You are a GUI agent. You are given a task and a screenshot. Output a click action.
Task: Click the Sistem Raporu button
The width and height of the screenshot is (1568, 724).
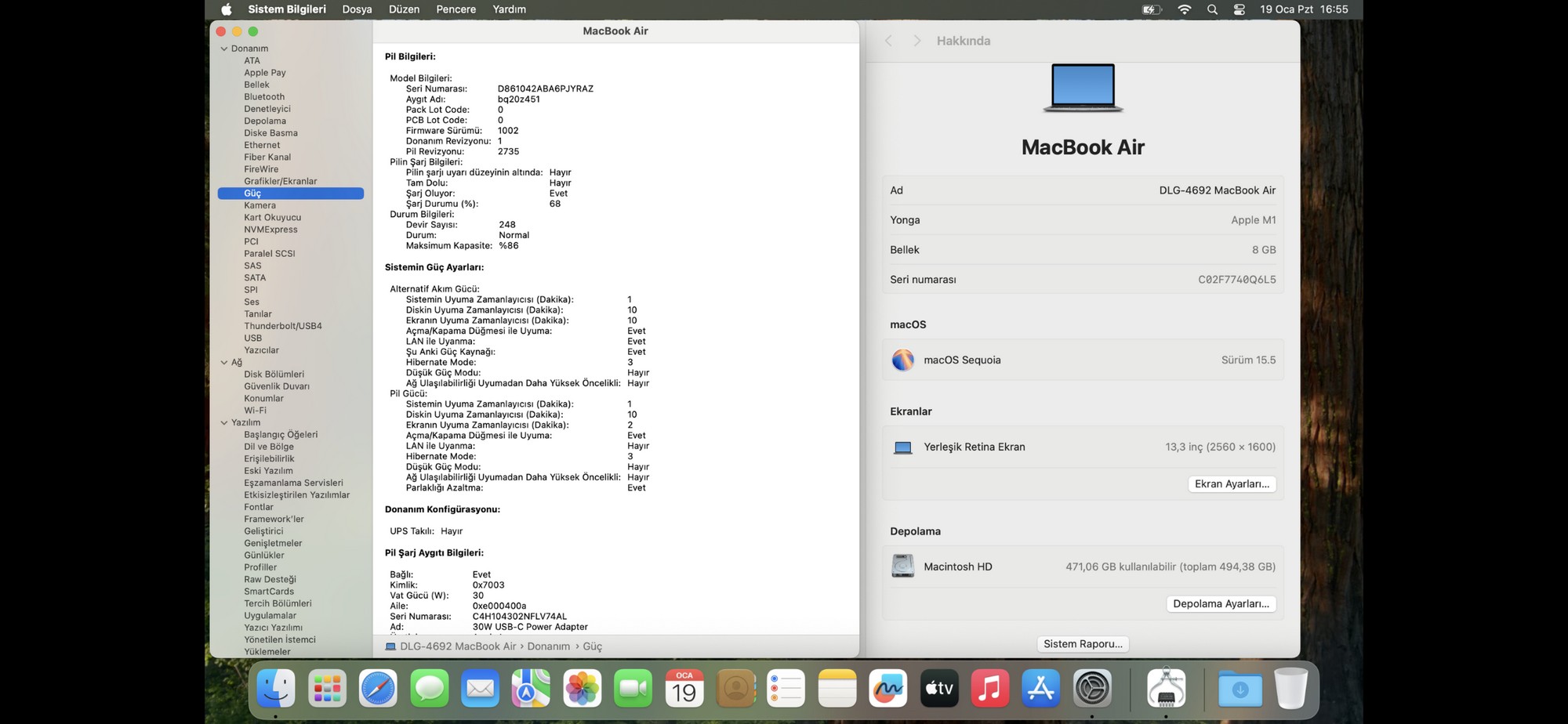click(1083, 644)
